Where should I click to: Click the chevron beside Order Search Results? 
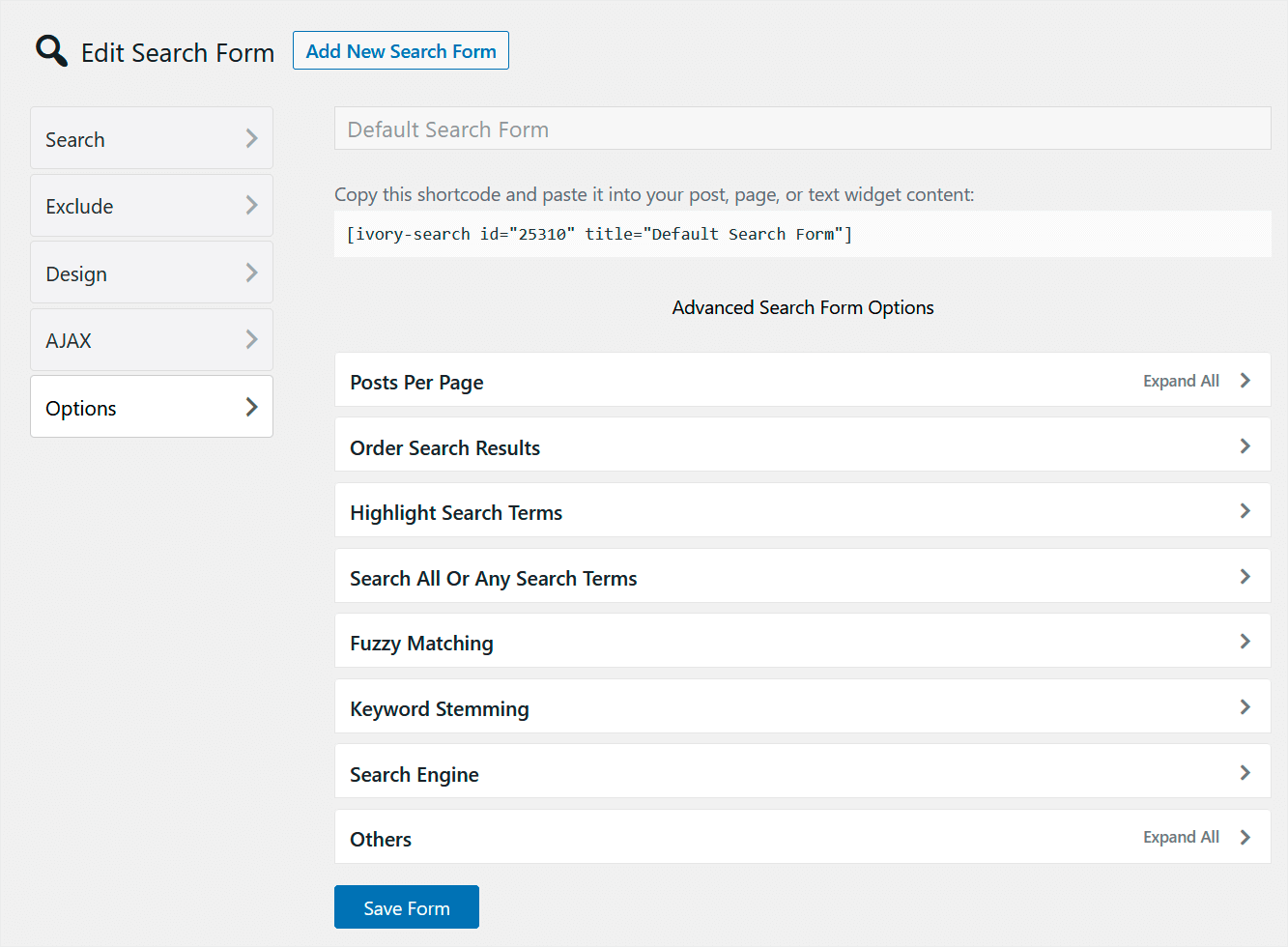click(x=1245, y=445)
